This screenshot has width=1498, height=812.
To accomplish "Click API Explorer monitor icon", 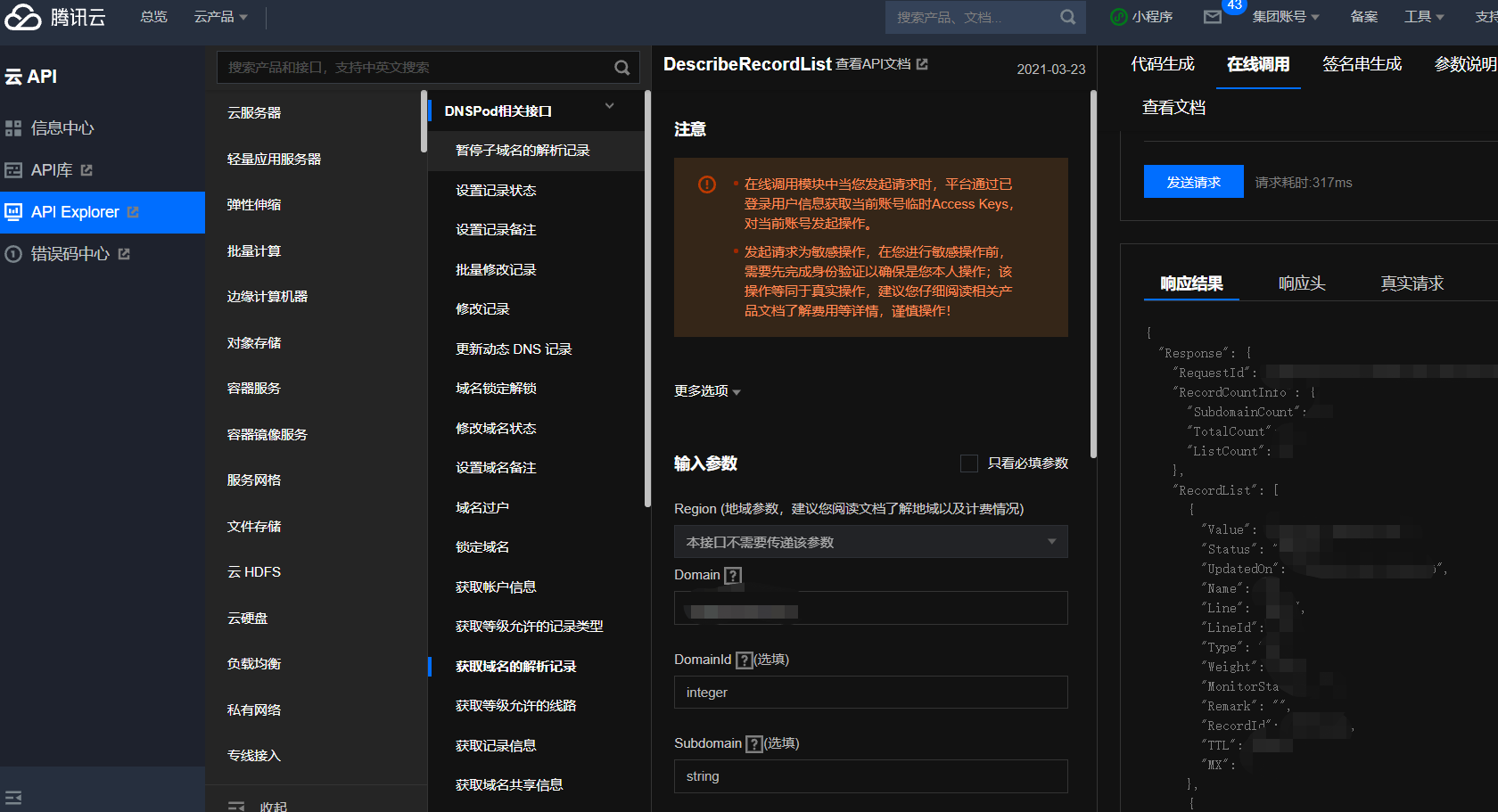I will (x=13, y=212).
